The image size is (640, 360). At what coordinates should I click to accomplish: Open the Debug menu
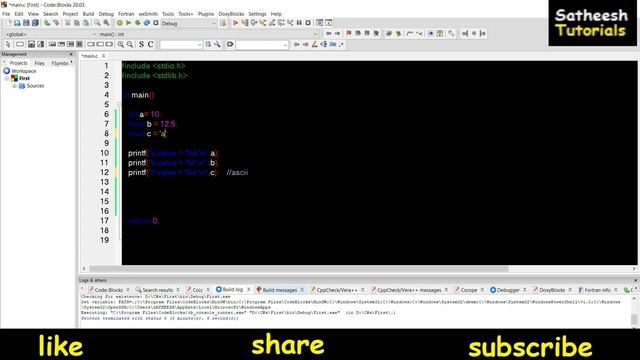tap(106, 14)
